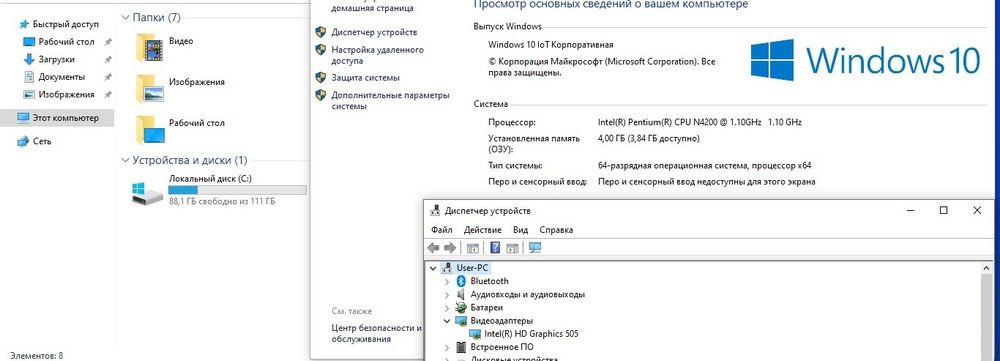Image resolution: width=1000 pixels, height=361 pixels.
Task: Click the Локальный диск (C:) usage bar
Action: [237, 190]
